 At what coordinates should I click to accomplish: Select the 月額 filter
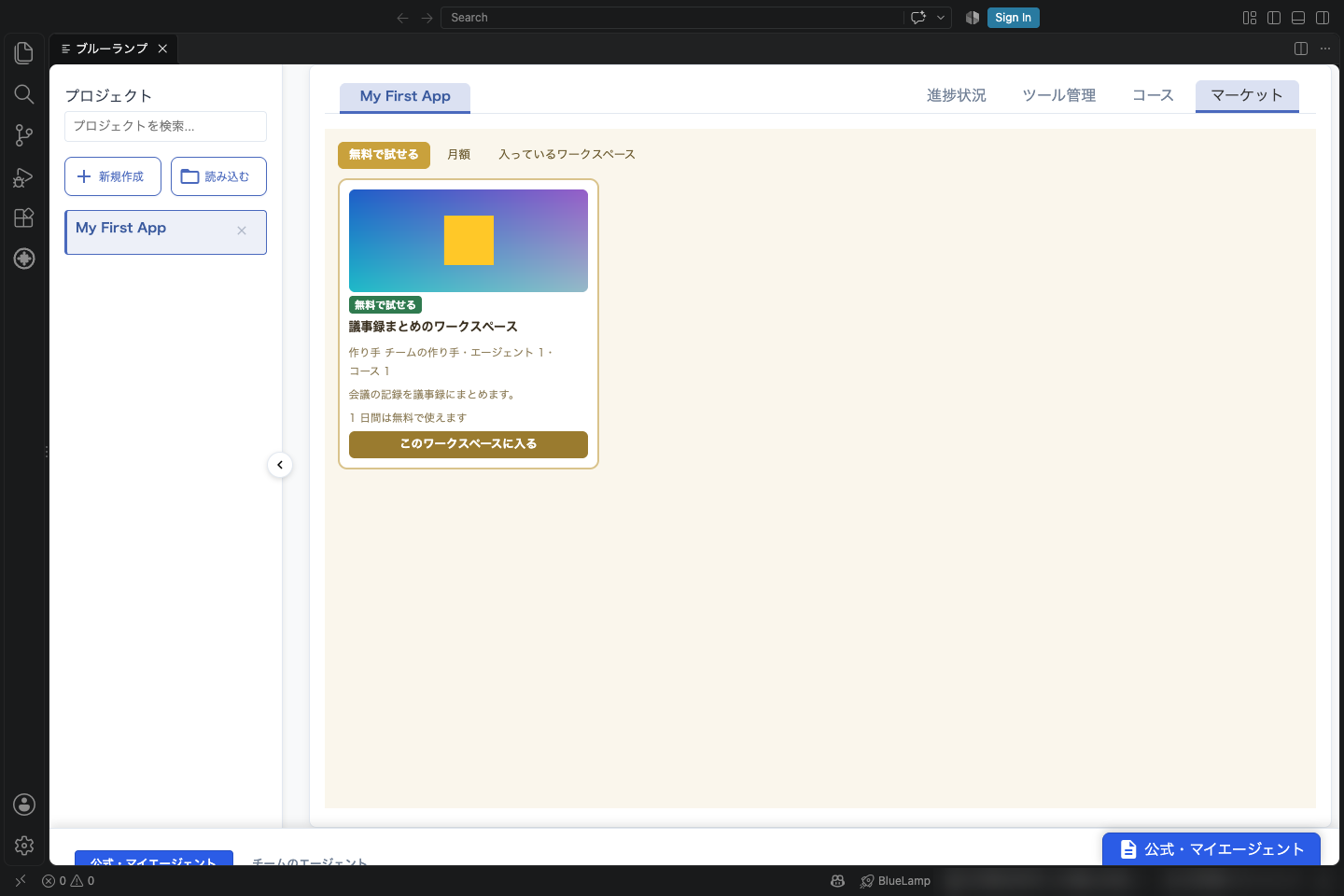point(458,155)
